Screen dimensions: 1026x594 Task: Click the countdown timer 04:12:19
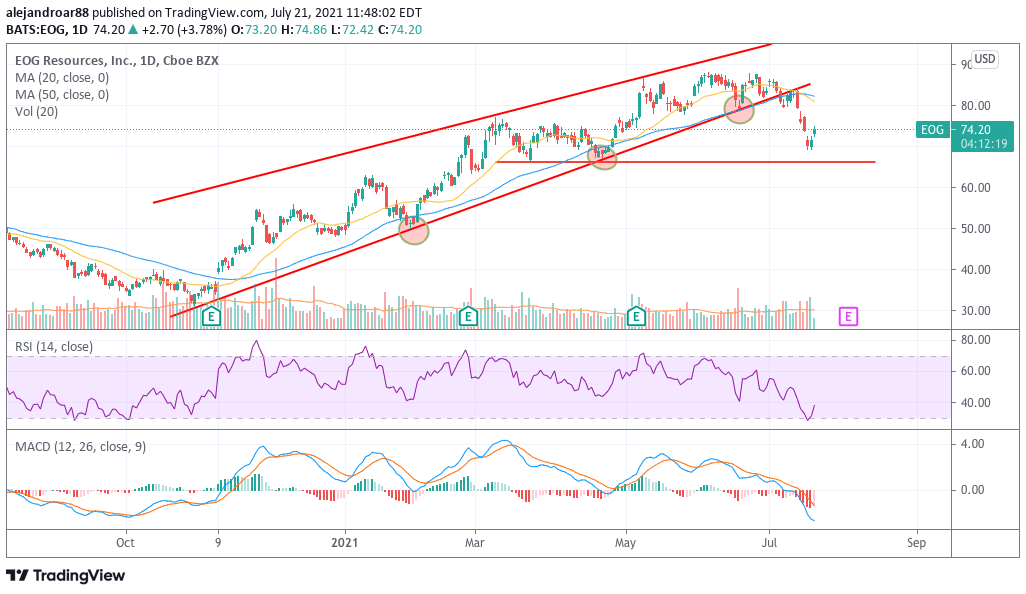984,143
